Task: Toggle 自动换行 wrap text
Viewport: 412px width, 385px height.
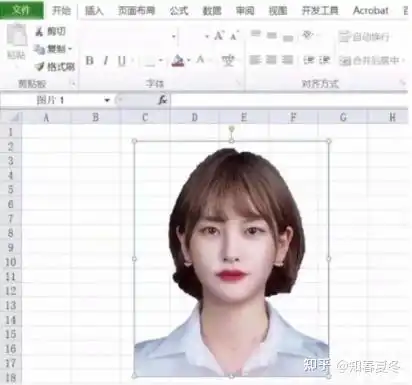Action: click(x=364, y=37)
